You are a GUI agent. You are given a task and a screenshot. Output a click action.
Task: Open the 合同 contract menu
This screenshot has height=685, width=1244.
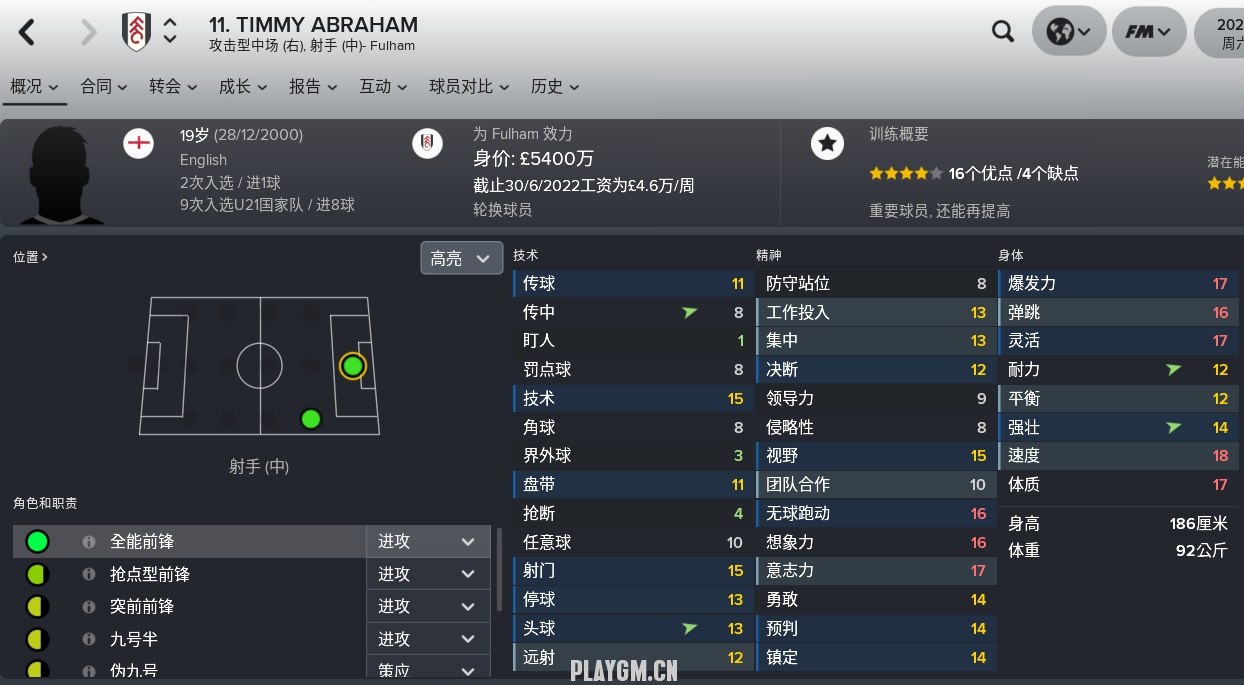[104, 87]
